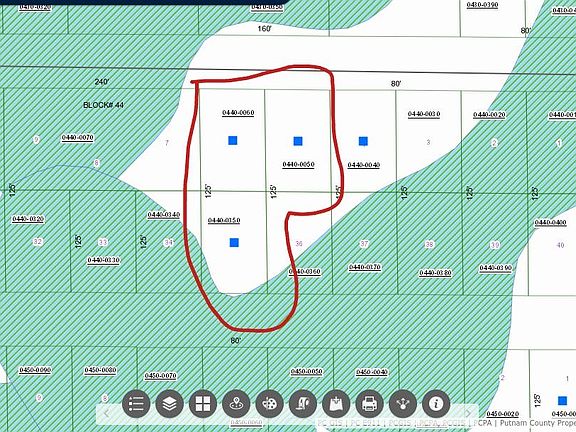Viewport: 576px width, 432px height.
Task: Open the Share widget
Action: click(x=403, y=404)
